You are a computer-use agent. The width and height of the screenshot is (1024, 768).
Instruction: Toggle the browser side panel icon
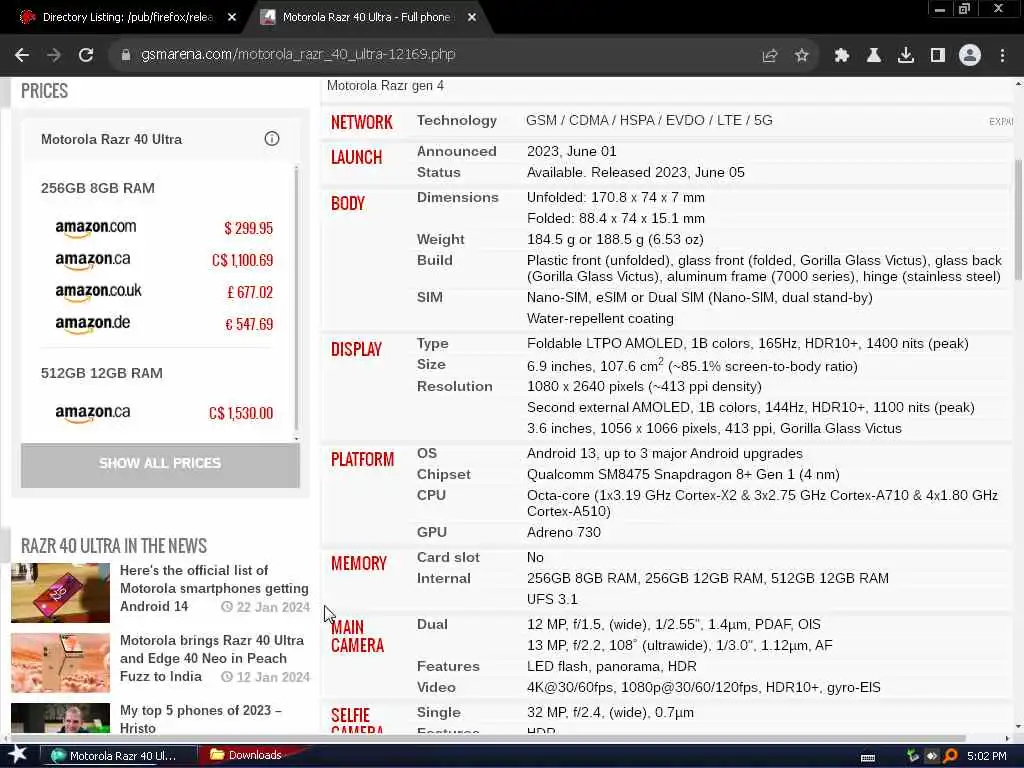[937, 56]
